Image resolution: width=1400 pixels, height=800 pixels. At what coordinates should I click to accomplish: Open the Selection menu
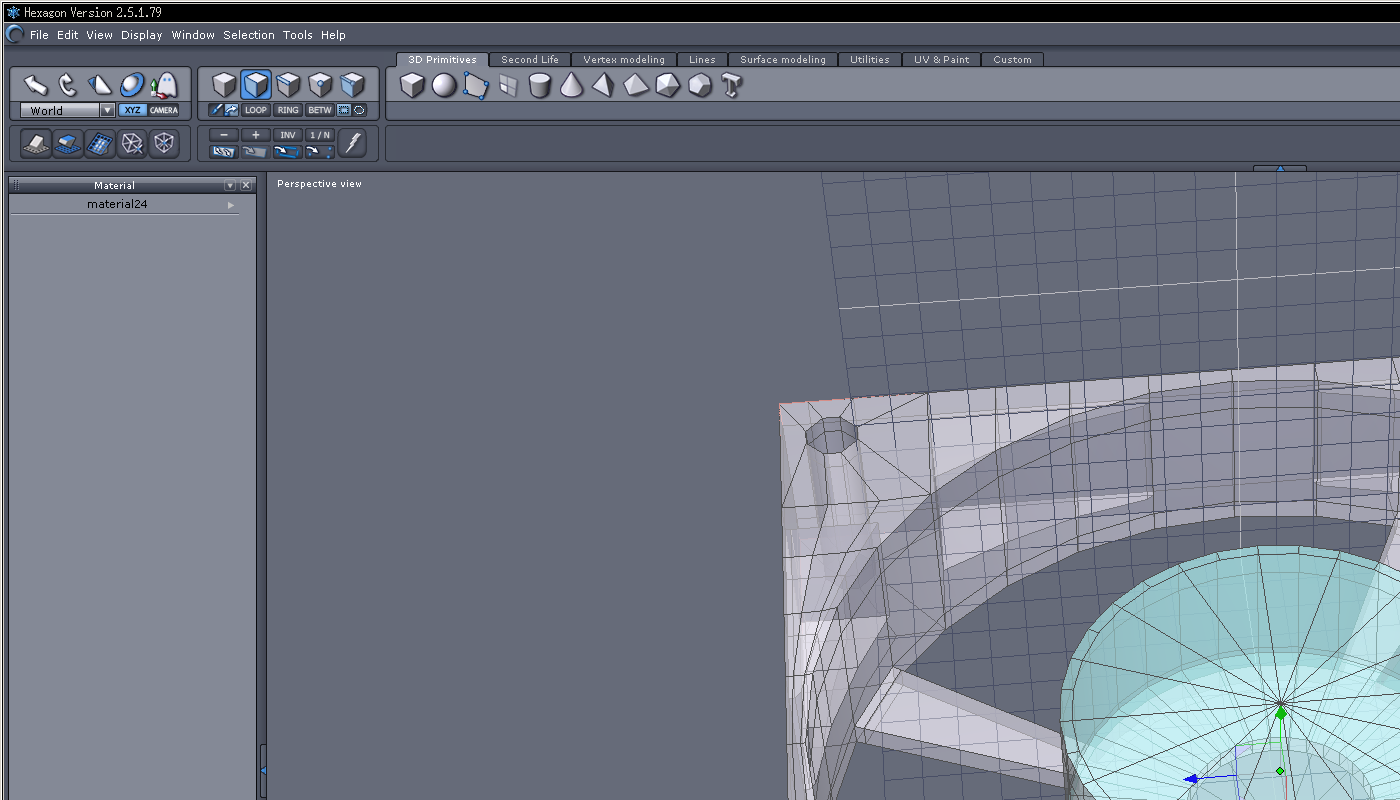click(x=248, y=35)
